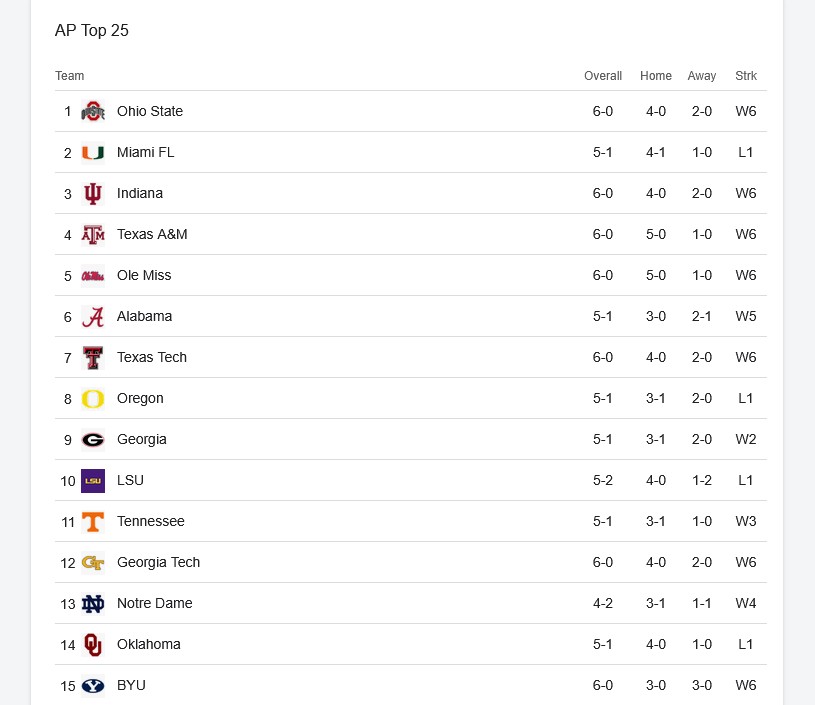Click the Miami FL team logo

pos(93,152)
